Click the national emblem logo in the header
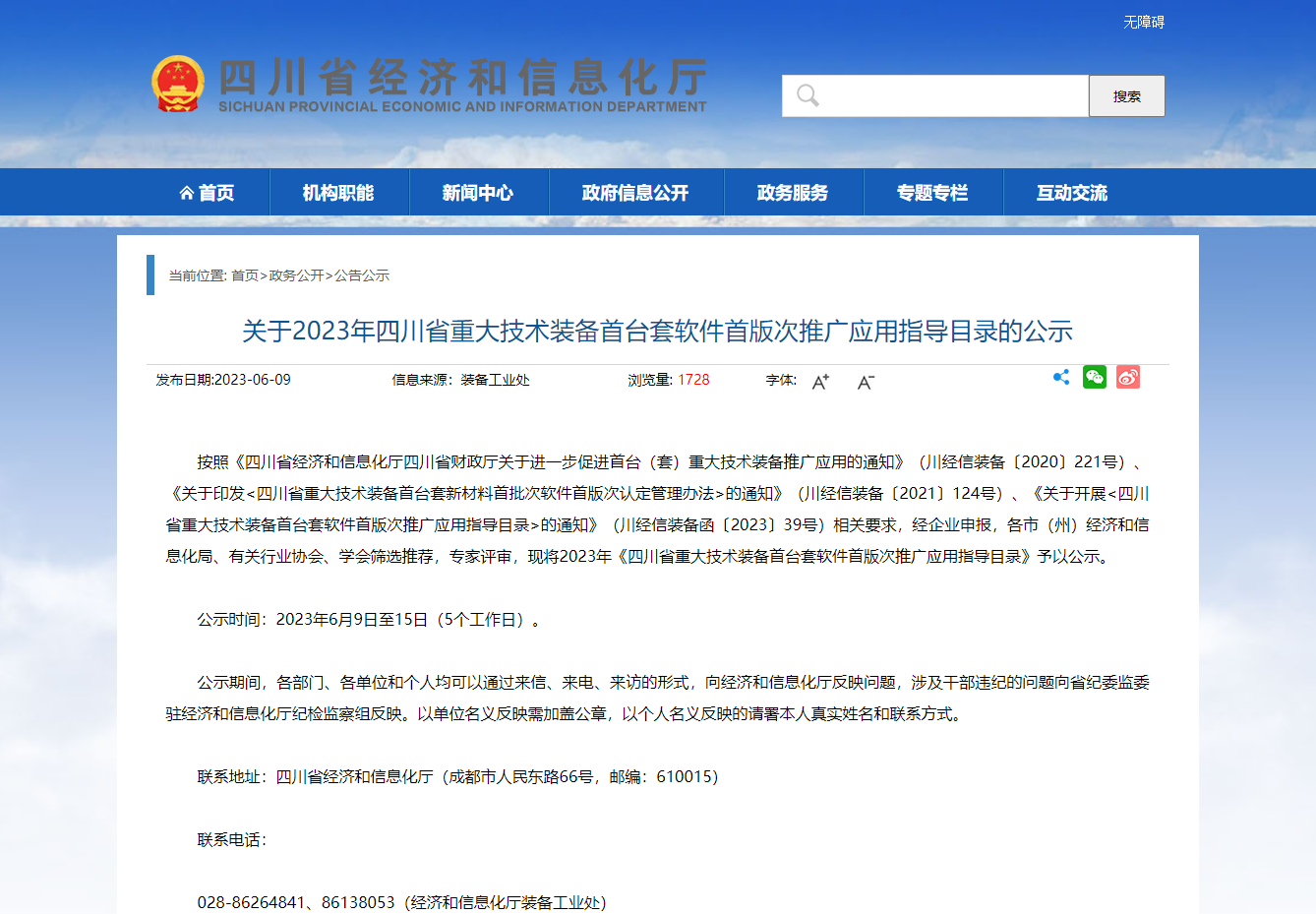1316x914 pixels. pos(180,83)
